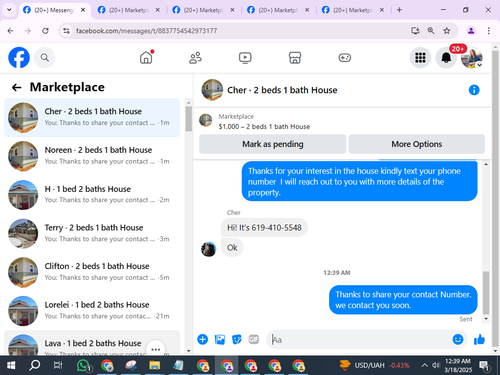Open the three-dots menu on Lava conversation
This screenshot has width=500, height=375.
156,348
